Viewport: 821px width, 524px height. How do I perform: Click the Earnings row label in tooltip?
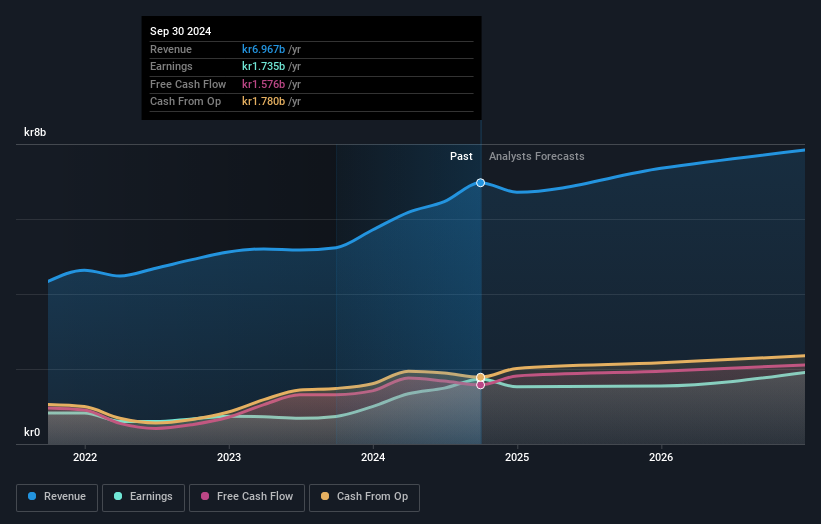(171, 66)
